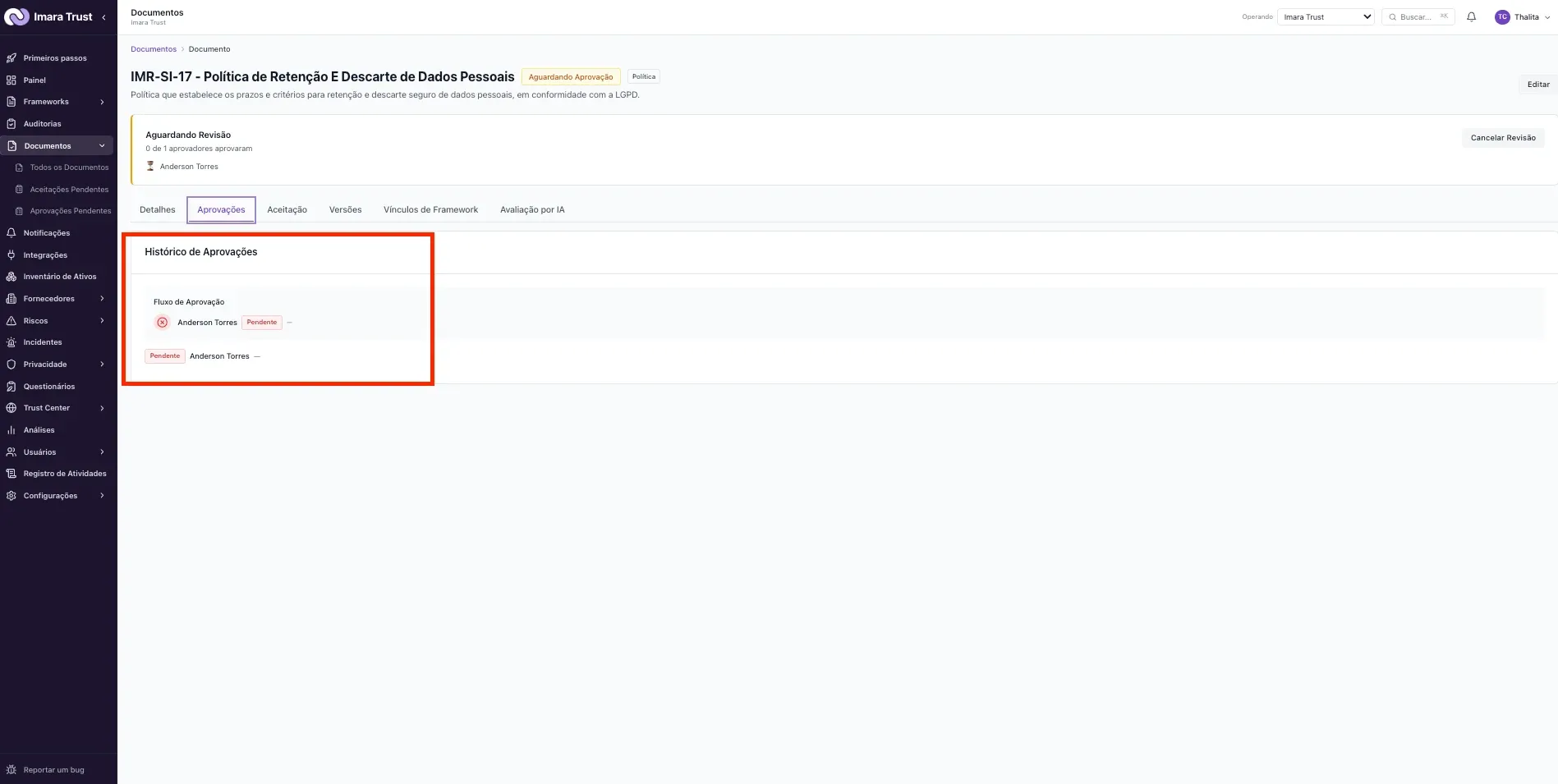1558x784 pixels.
Task: Expand the Configurações submenu chevron
Action: (x=102, y=496)
